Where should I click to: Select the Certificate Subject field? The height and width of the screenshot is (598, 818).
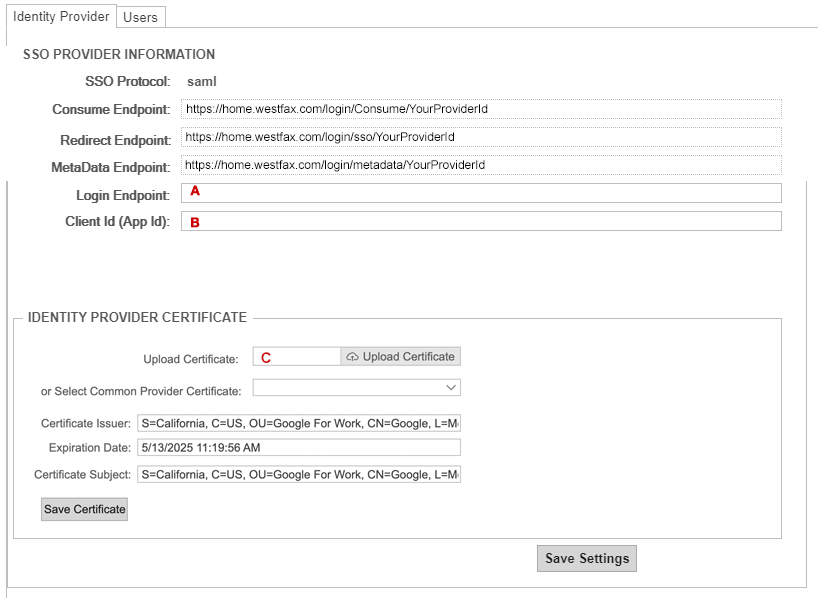(298, 474)
